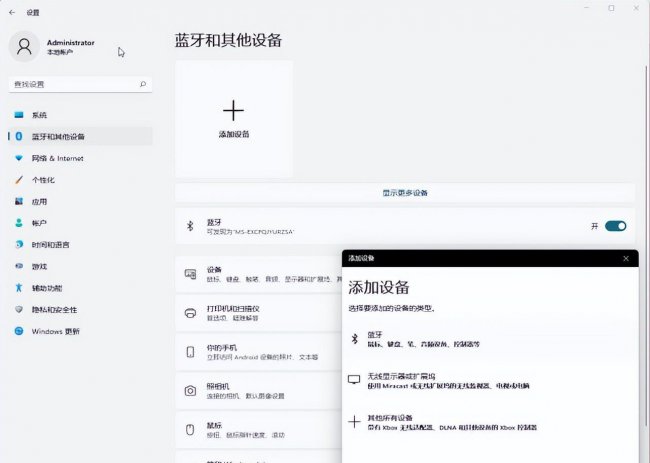Click the 应用 apps icon

[x=19, y=201]
